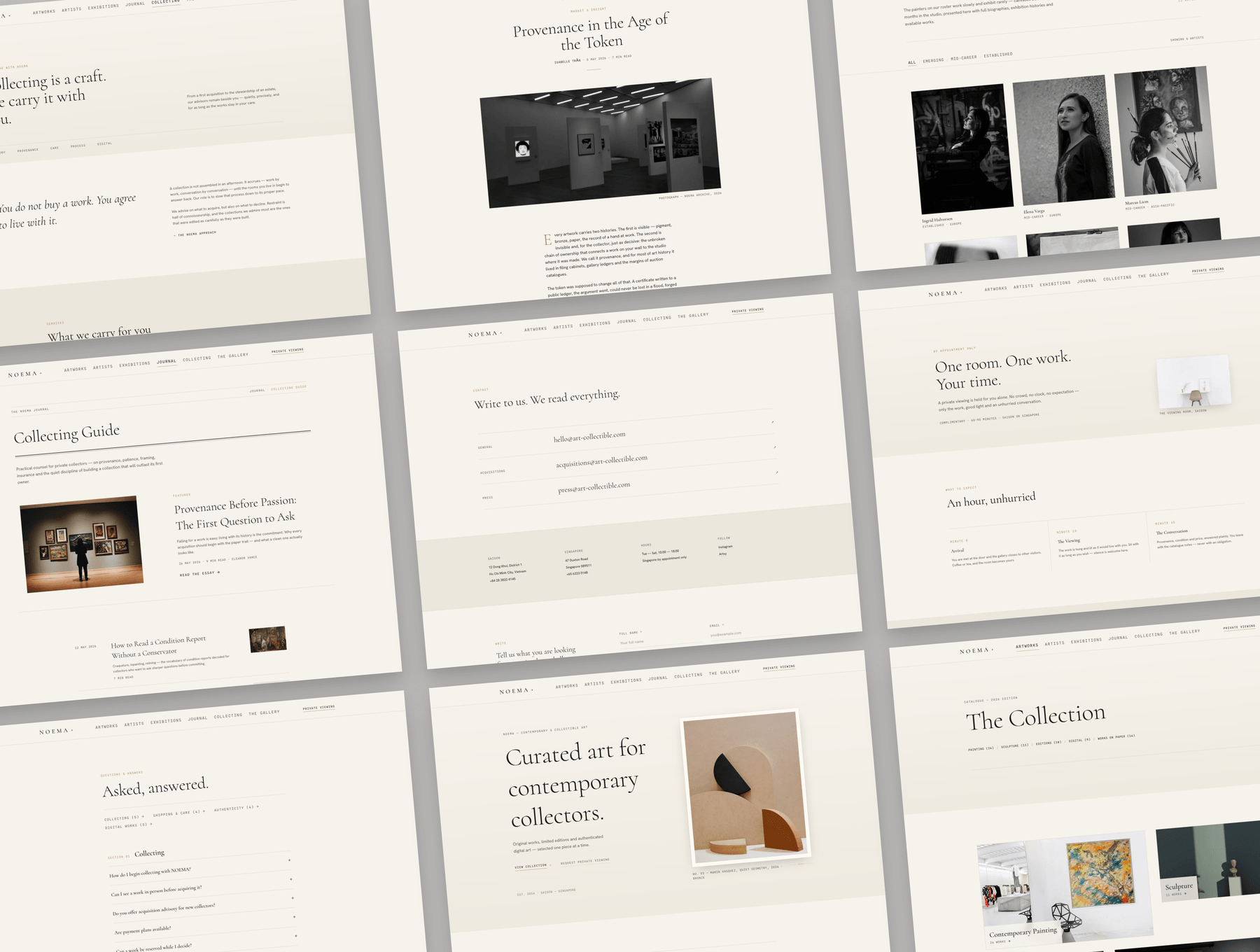Viewport: 1260px width, 952px height.
Task: Jump to the Shipping & Care (4) FAQ section
Action: [178, 813]
